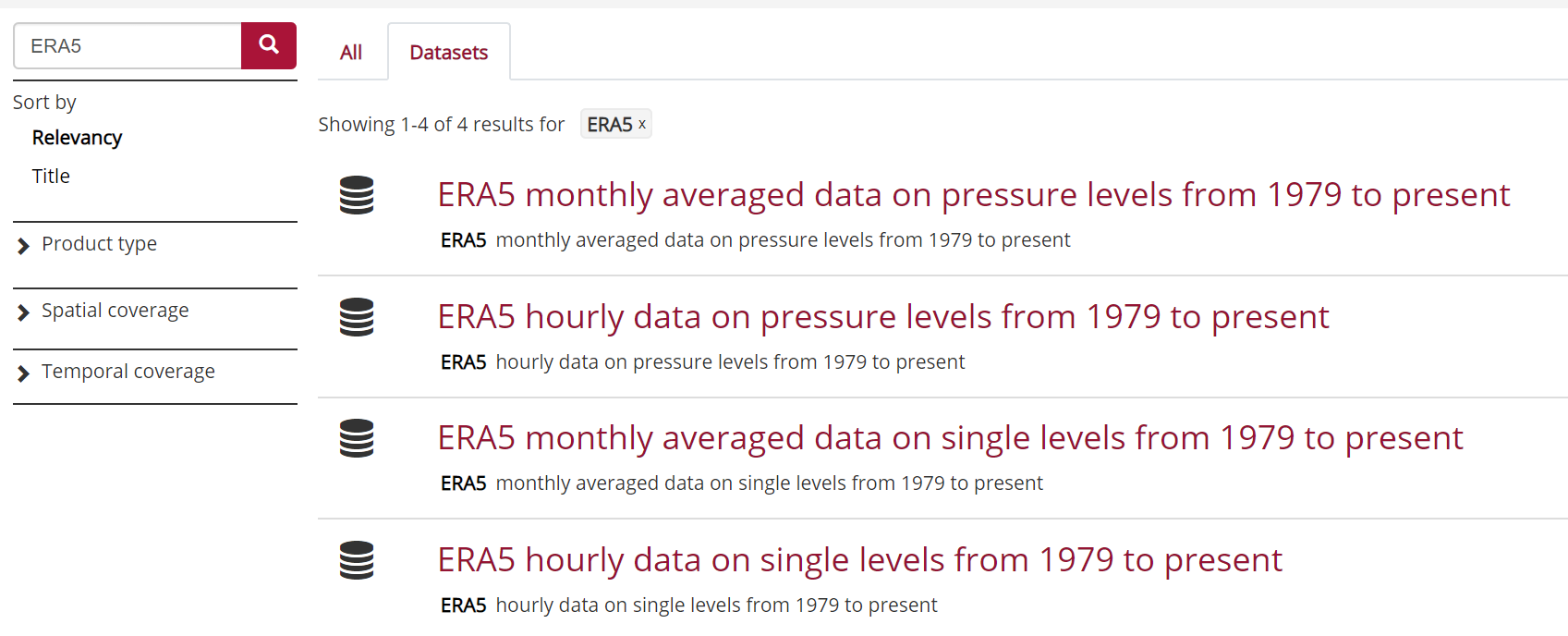Image resolution: width=1568 pixels, height=636 pixels.
Task: Click database icon beside ERA5 hourly single levels
Action: [x=357, y=560]
